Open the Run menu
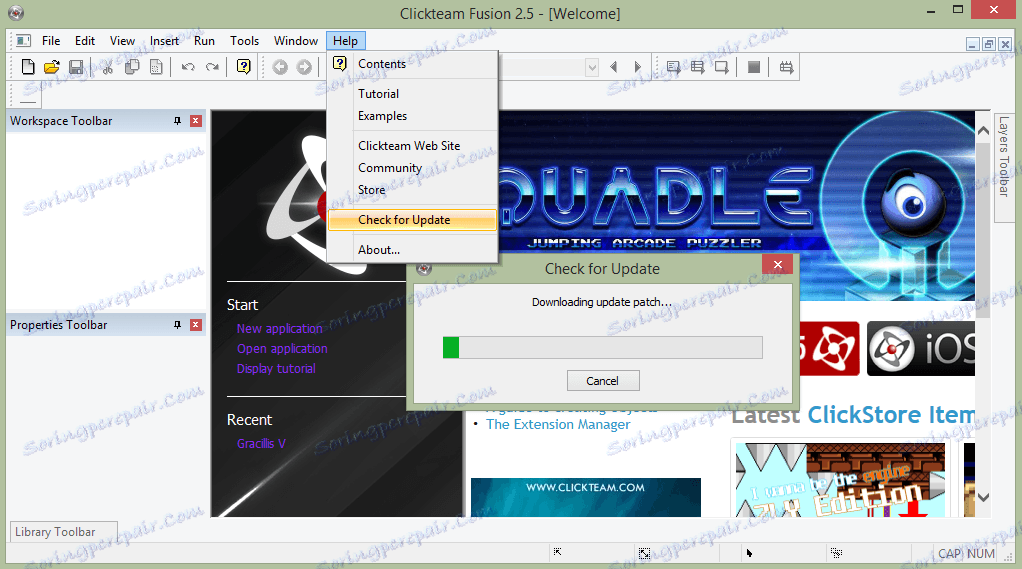Viewport: 1022px width, 569px height. pos(204,40)
